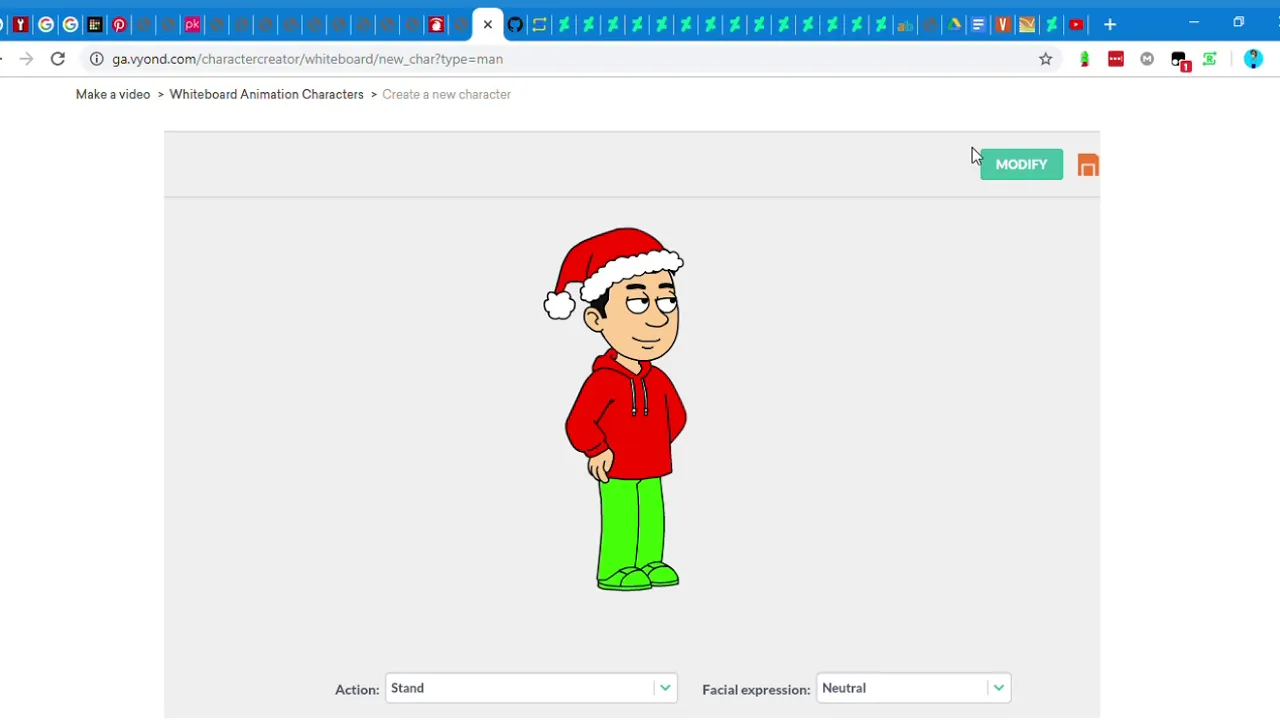Open Whiteboard Animation Characters breadcrumb link

pyautogui.click(x=267, y=94)
